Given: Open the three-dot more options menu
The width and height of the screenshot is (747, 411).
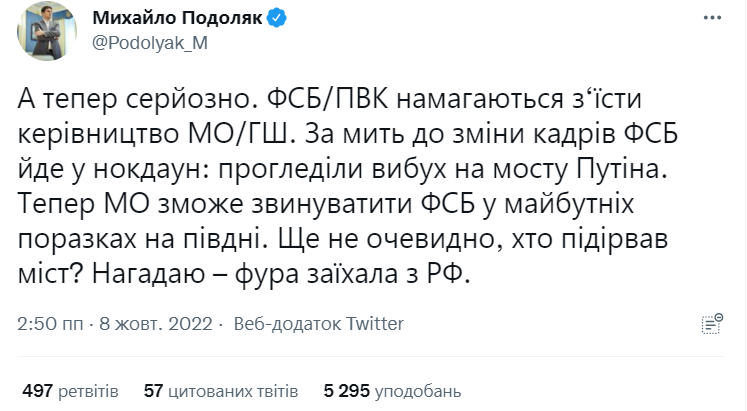Looking at the screenshot, I should (x=712, y=18).
